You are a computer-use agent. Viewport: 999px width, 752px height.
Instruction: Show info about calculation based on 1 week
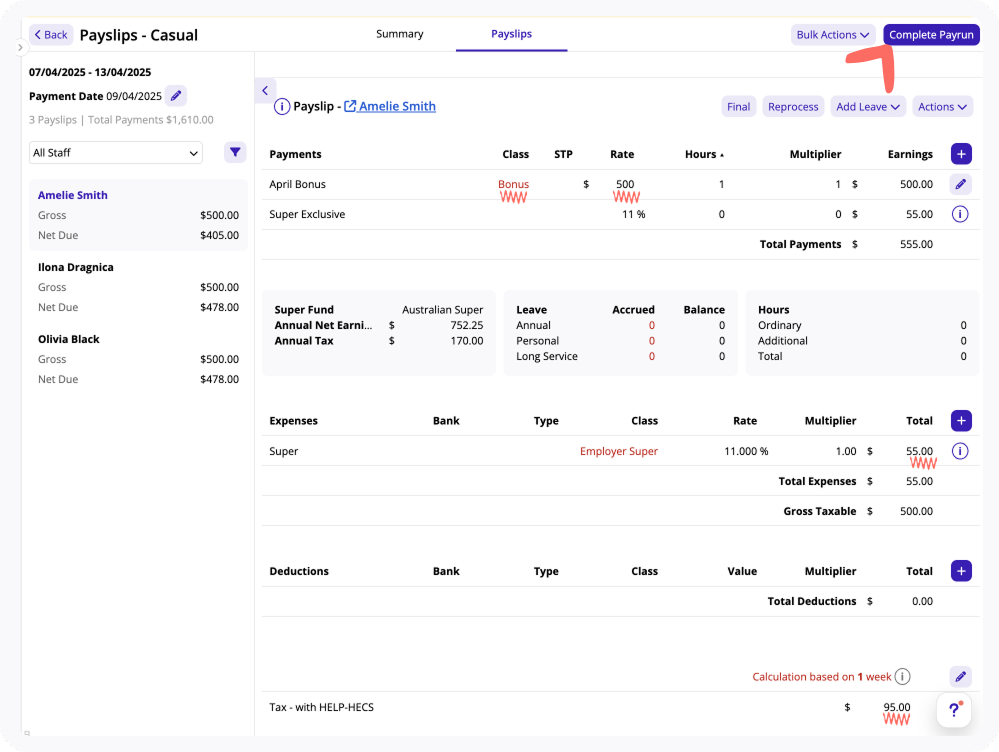[x=902, y=677]
